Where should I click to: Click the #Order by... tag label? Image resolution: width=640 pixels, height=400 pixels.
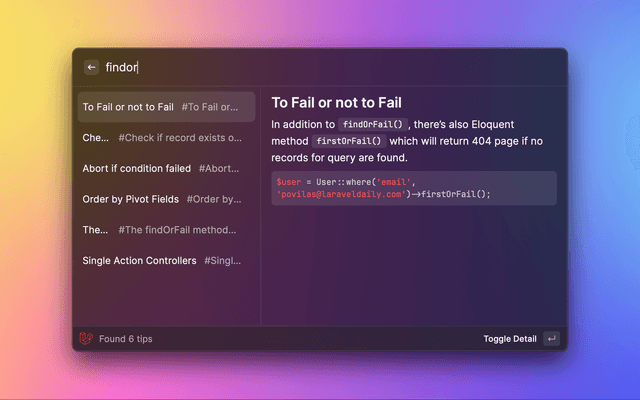[214, 199]
